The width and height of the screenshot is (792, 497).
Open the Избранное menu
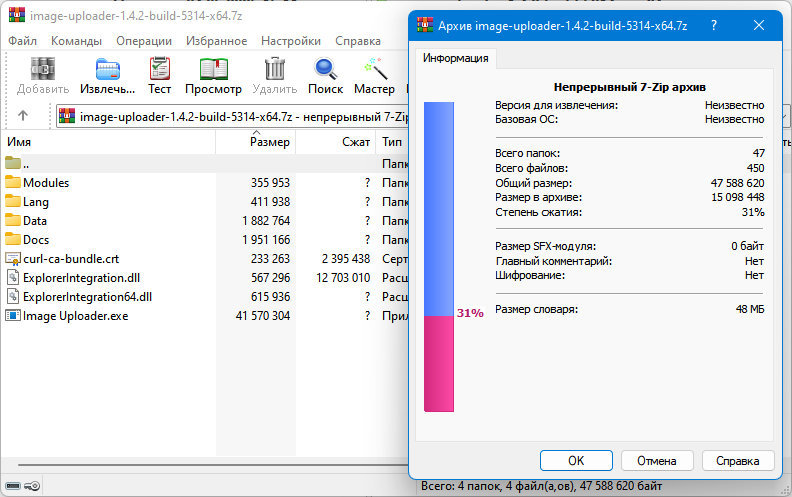[x=216, y=41]
